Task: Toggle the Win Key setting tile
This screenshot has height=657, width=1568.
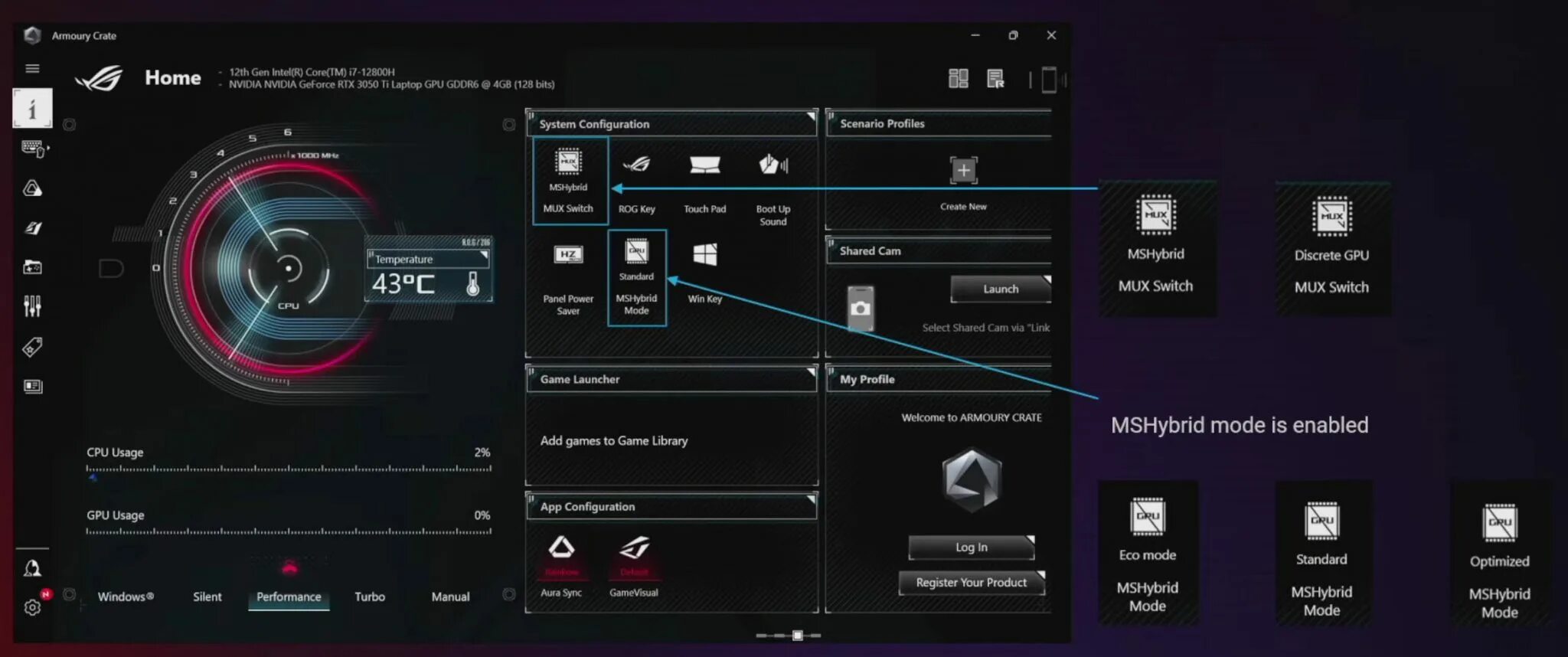Action: tap(704, 273)
